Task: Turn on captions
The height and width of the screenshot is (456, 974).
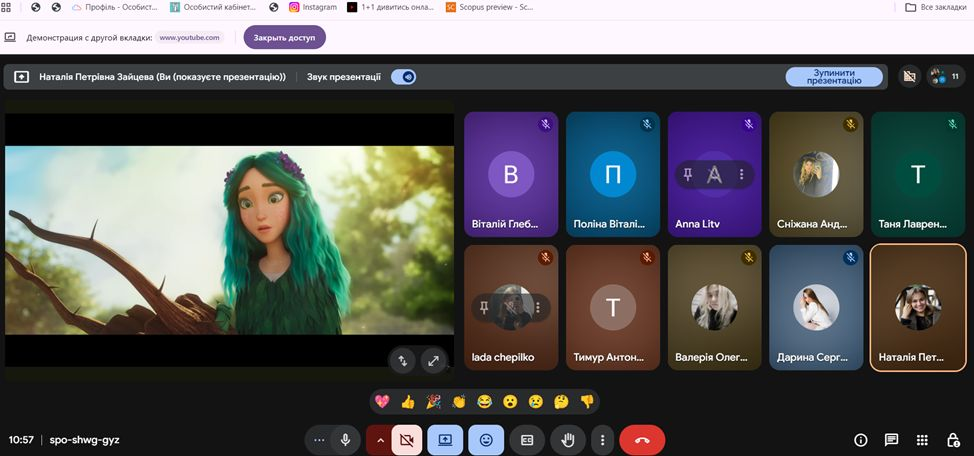Action: pos(527,440)
